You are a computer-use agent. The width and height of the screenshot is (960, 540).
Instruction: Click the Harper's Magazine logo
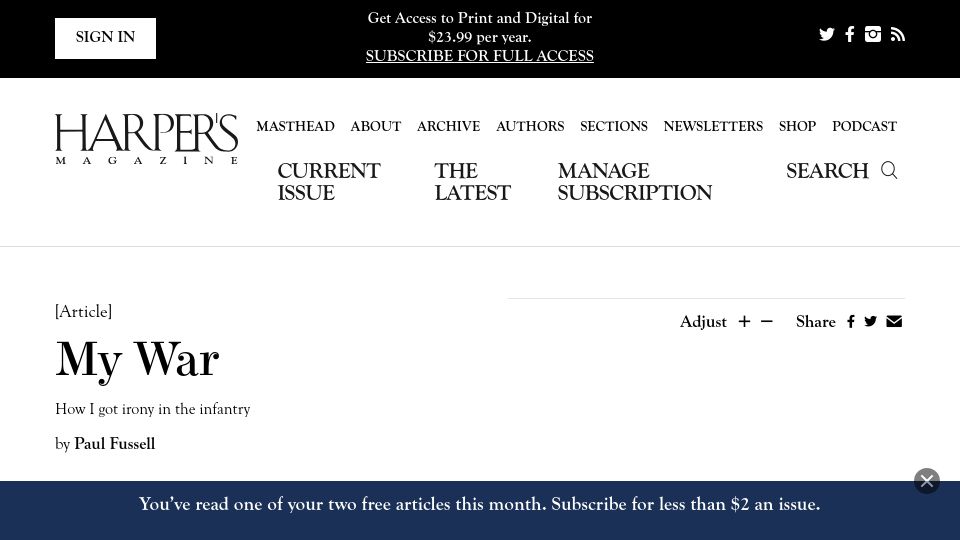(x=146, y=139)
